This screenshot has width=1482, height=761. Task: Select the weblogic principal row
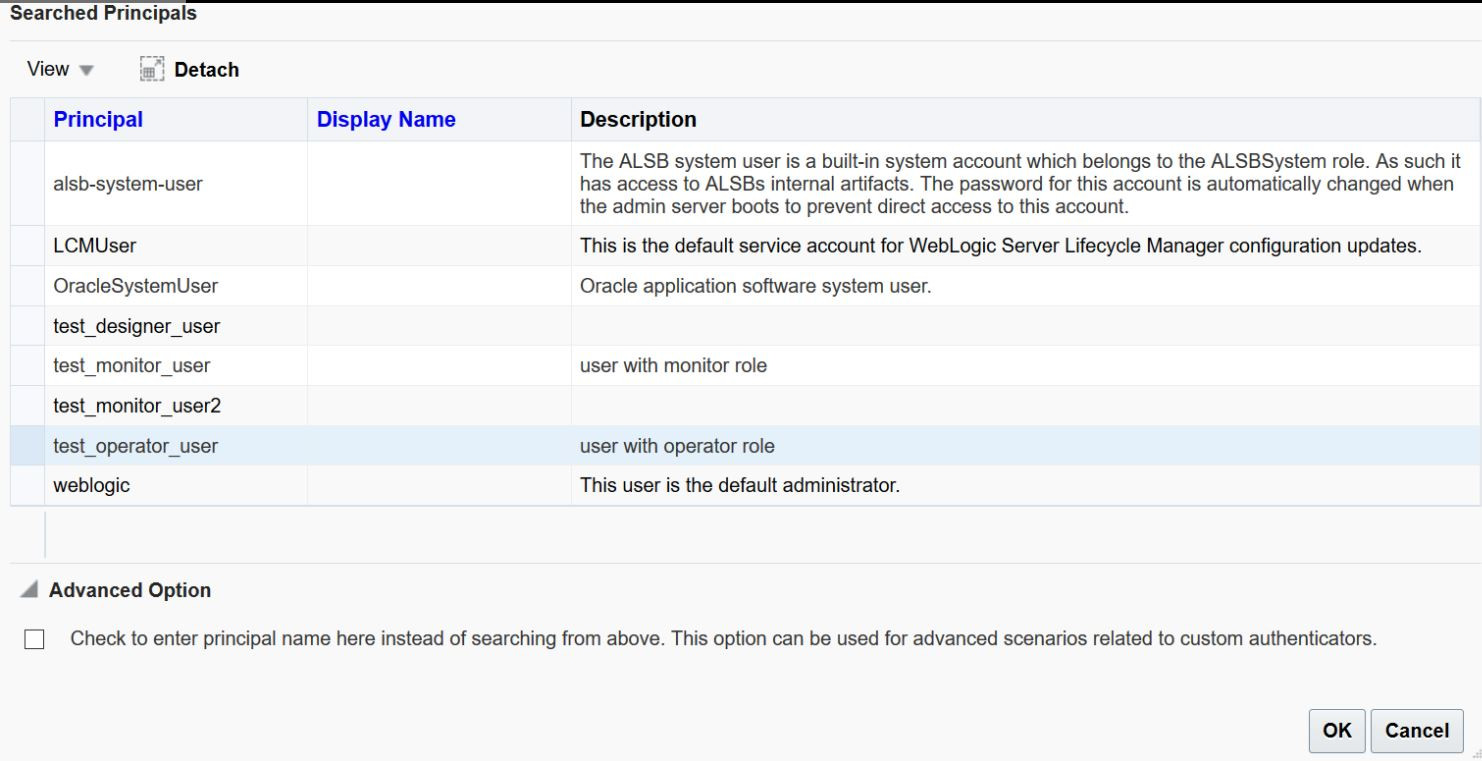tap(91, 486)
